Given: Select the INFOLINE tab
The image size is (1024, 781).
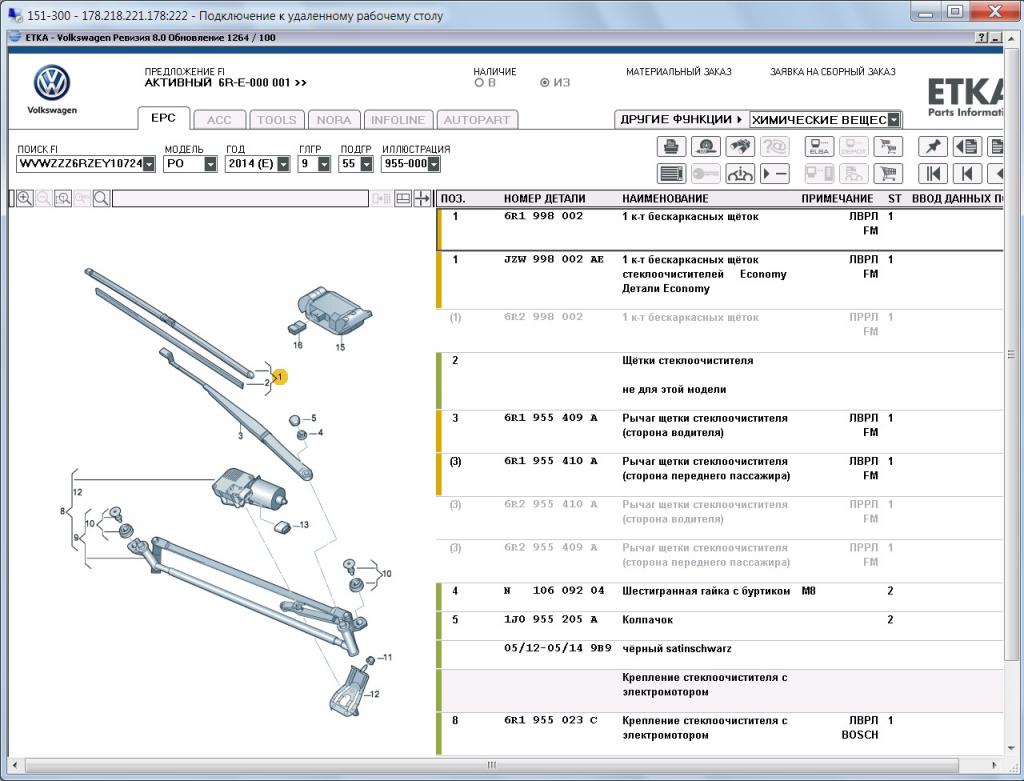Looking at the screenshot, I should tap(398, 120).
